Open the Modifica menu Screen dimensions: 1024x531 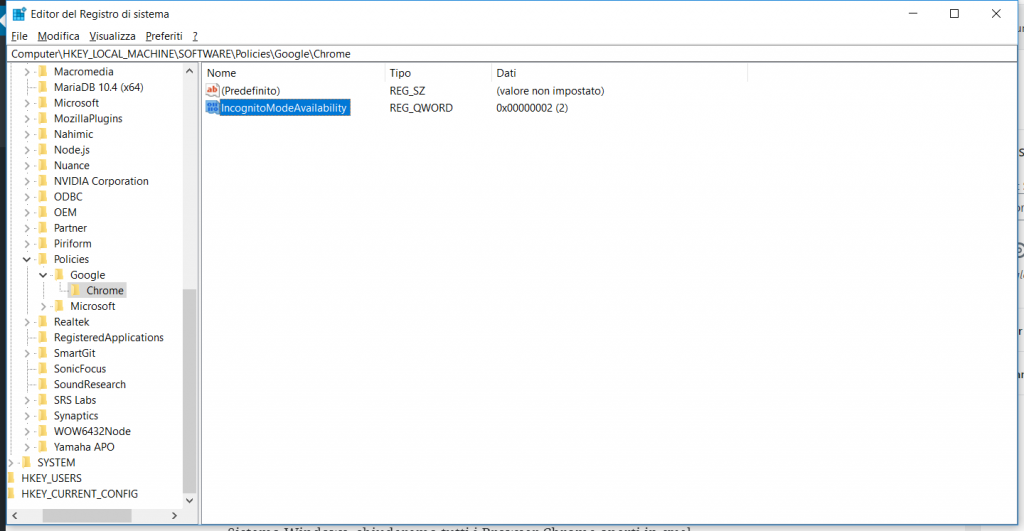click(58, 36)
